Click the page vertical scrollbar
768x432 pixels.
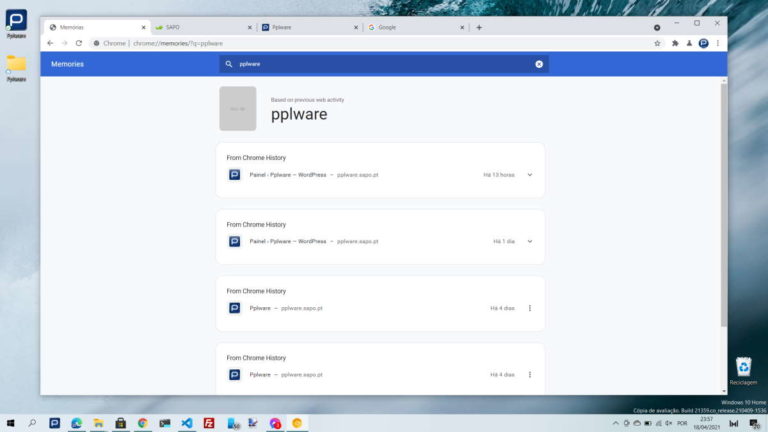pyautogui.click(x=723, y=200)
